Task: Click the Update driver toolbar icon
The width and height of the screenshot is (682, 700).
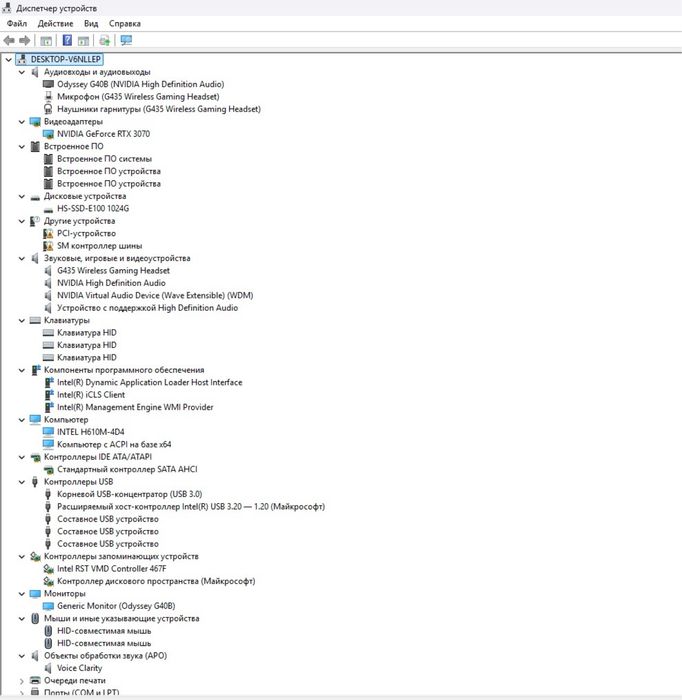Action: pyautogui.click(x=104, y=41)
